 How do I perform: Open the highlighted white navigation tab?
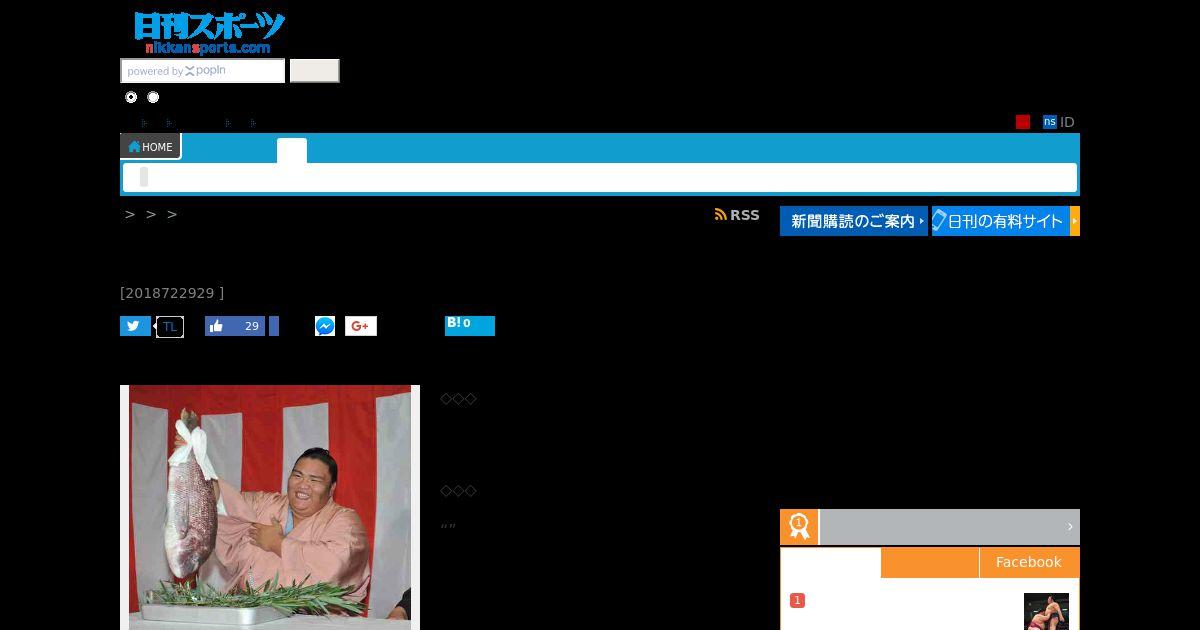coord(292,150)
